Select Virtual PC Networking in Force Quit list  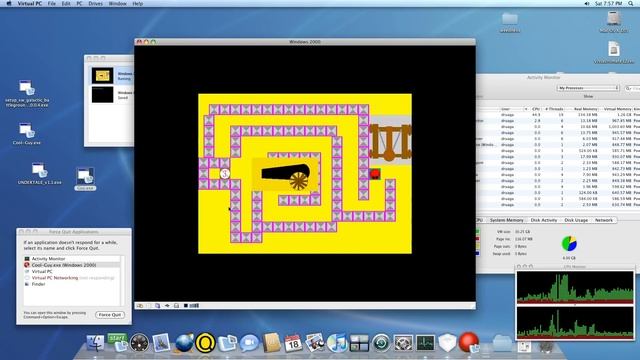(72, 278)
